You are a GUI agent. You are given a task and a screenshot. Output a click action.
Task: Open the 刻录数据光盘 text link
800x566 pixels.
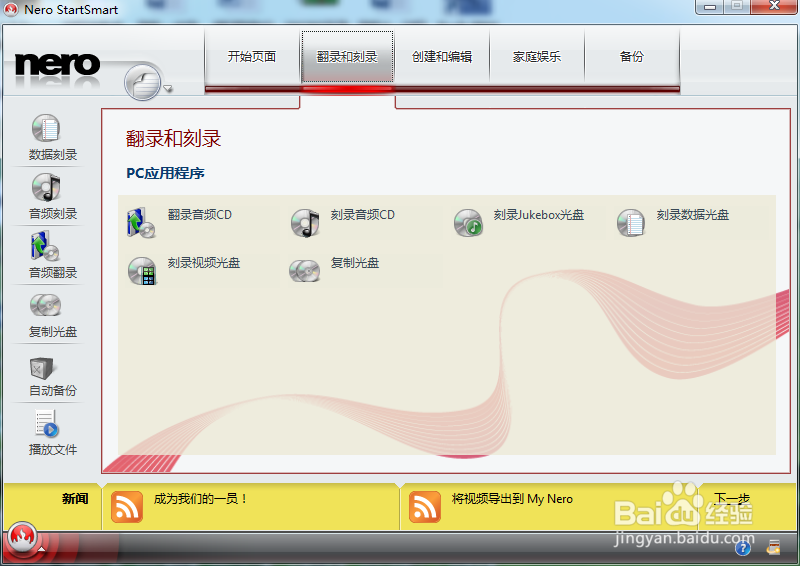[693, 215]
